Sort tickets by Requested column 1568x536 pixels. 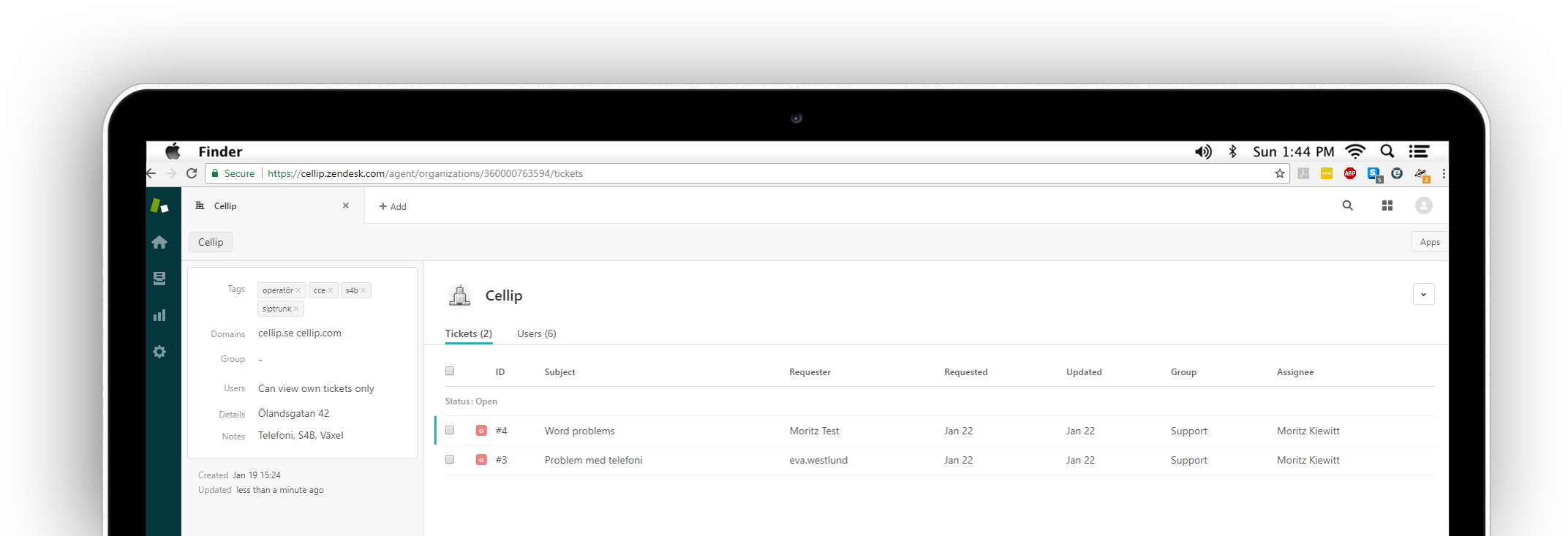(x=965, y=372)
